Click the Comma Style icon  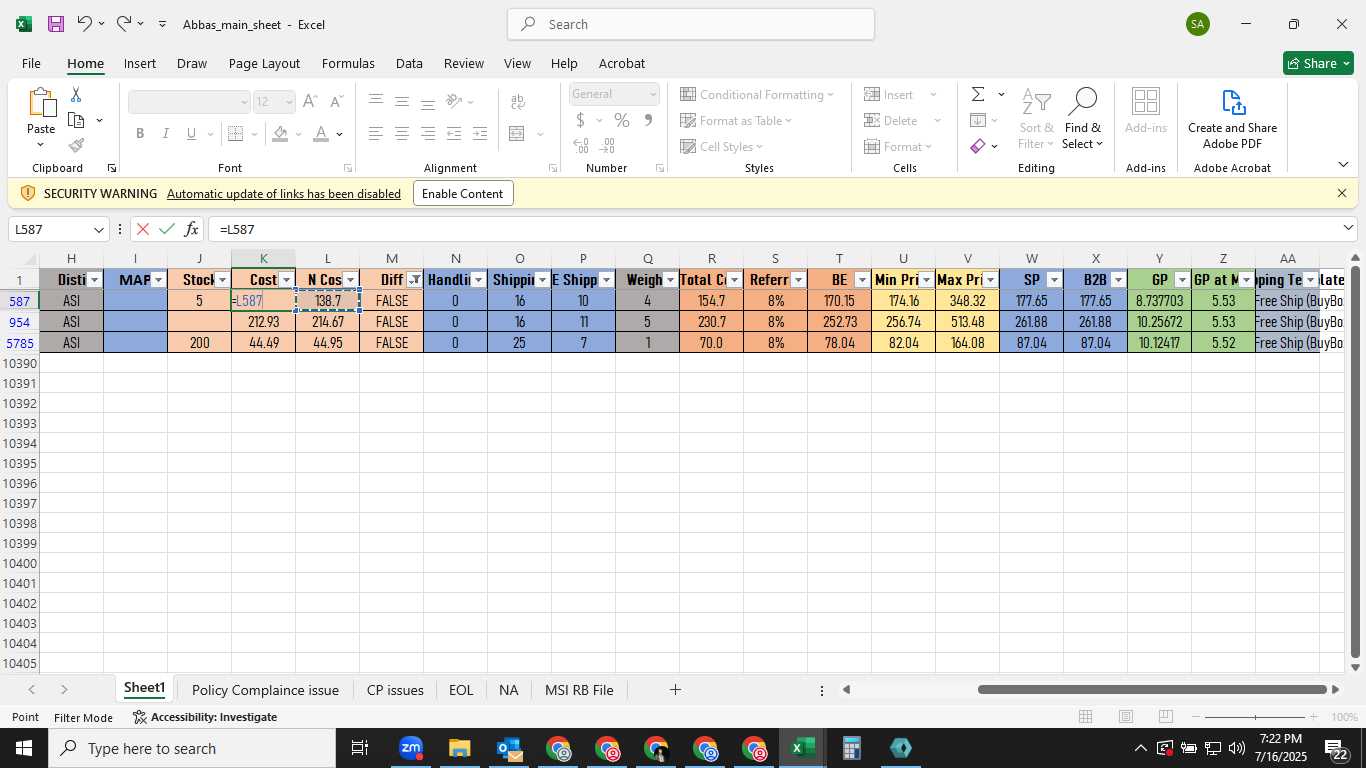coord(648,120)
